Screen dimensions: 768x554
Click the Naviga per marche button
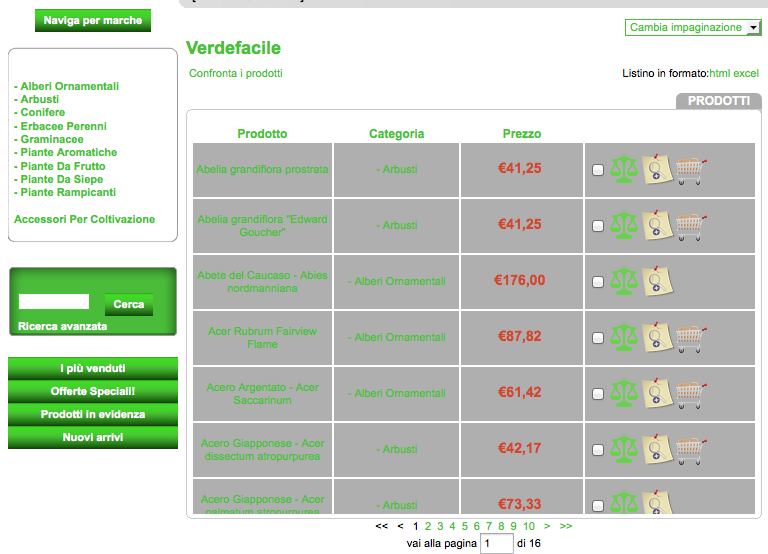tap(93, 21)
